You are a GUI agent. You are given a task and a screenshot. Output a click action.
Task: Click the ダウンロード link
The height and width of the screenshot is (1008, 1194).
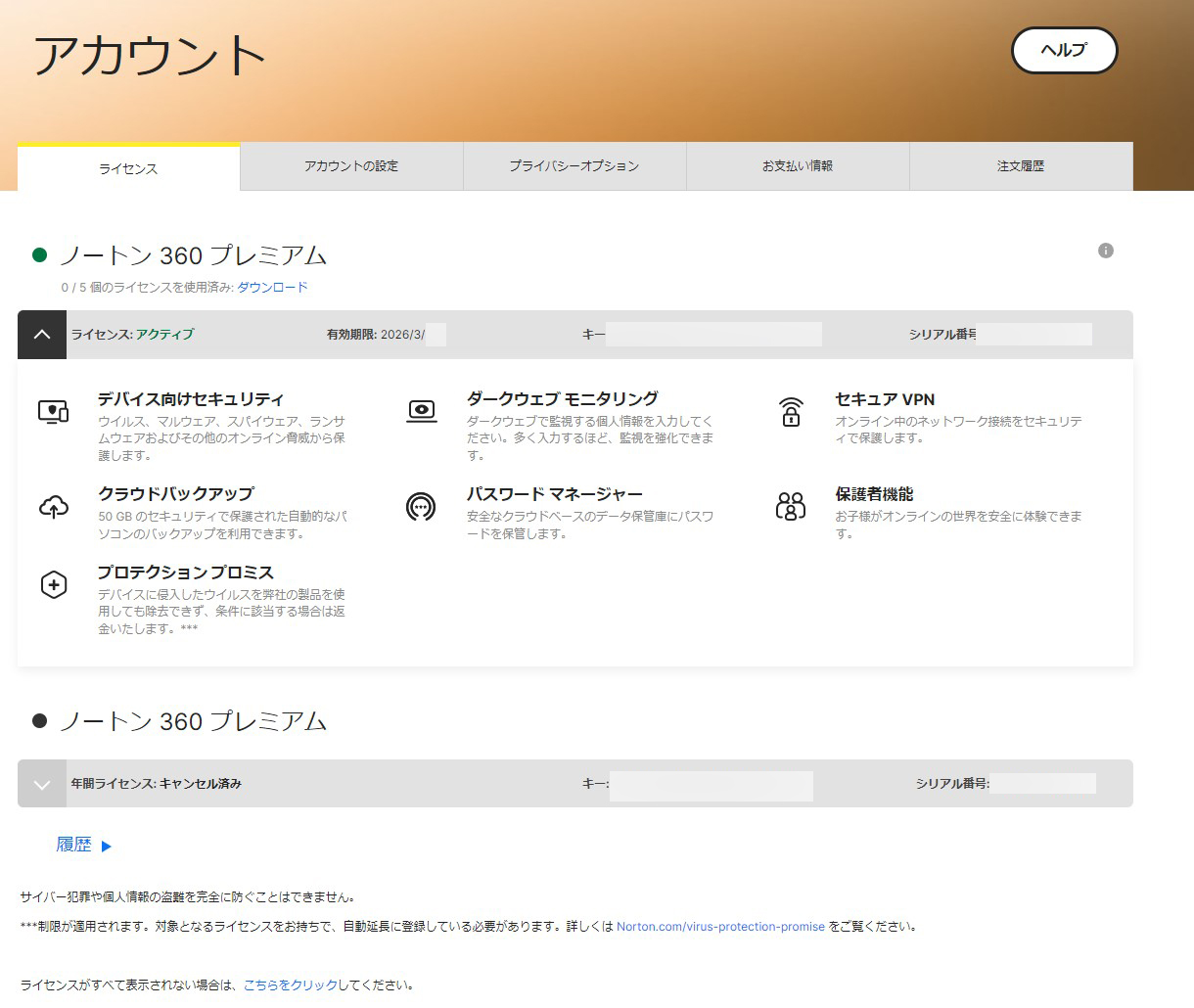[x=272, y=287]
